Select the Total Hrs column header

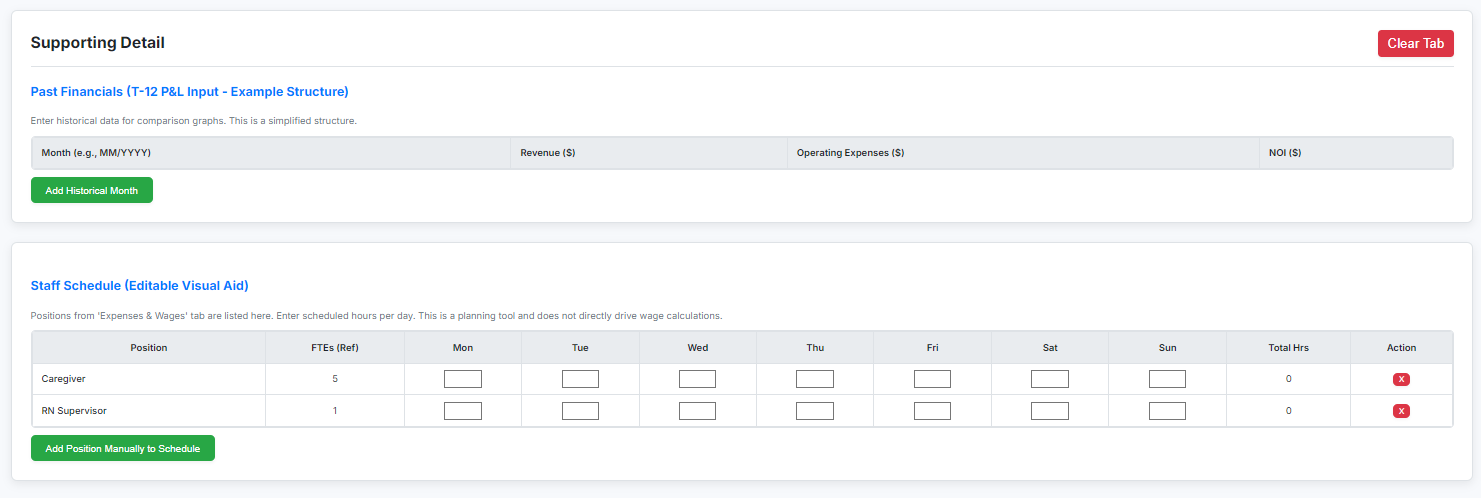pos(1288,348)
